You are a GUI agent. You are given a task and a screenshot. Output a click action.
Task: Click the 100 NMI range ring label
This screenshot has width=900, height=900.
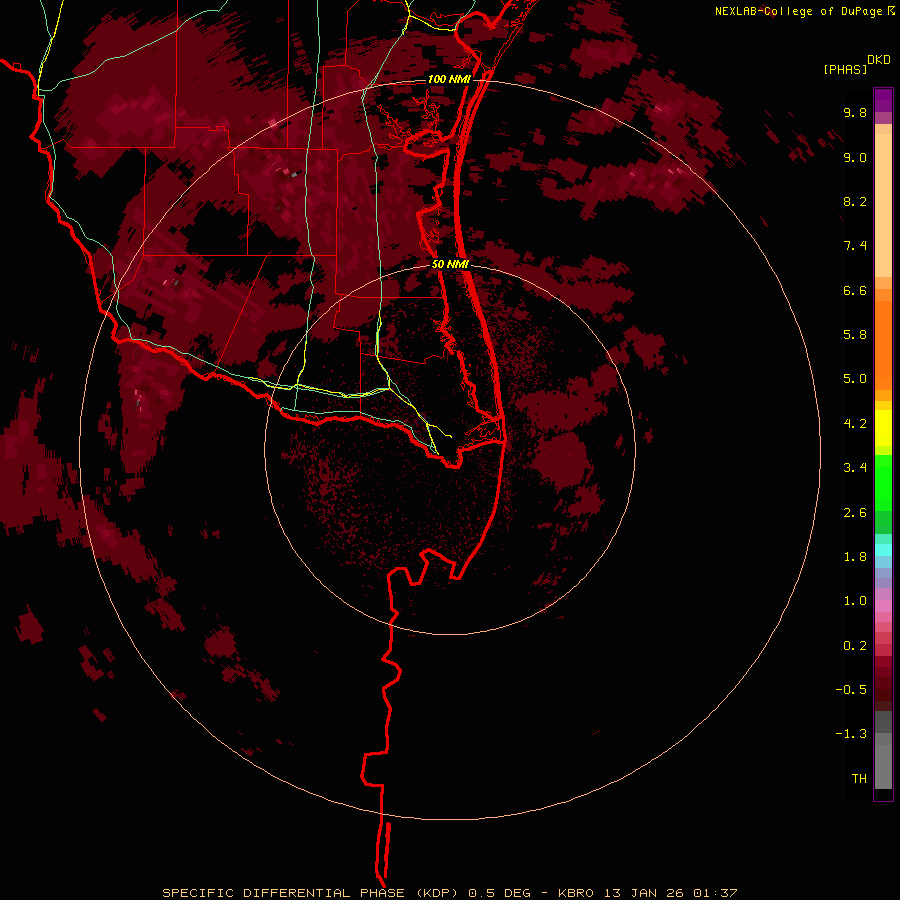449,79
